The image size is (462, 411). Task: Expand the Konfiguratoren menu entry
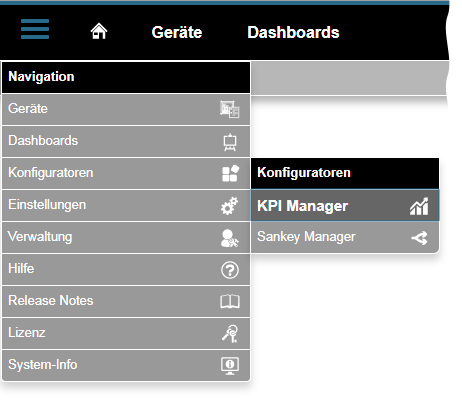[x=126, y=173]
